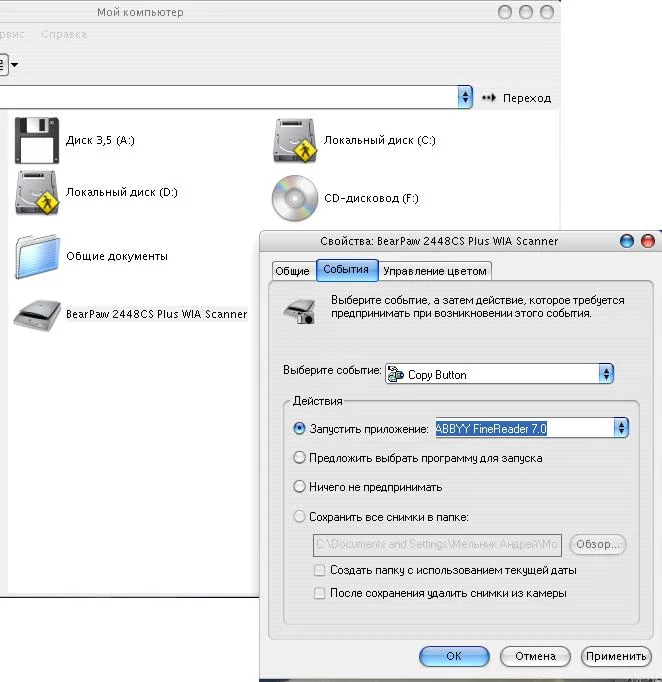Click the Локальный диск (D:) label
This screenshot has width=662, height=682.
pyautogui.click(x=121, y=192)
